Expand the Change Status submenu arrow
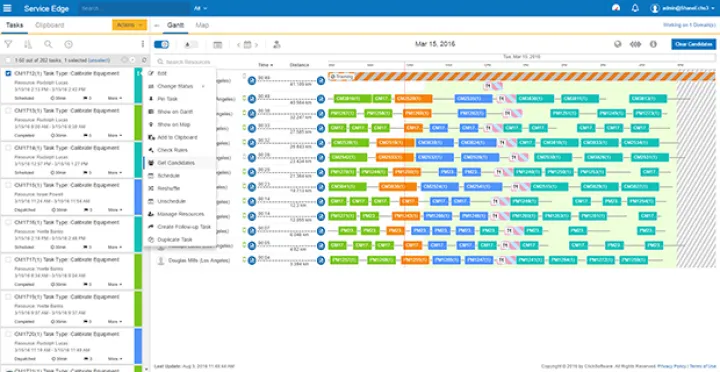Viewport: 720px width, 372px height. [203, 86]
